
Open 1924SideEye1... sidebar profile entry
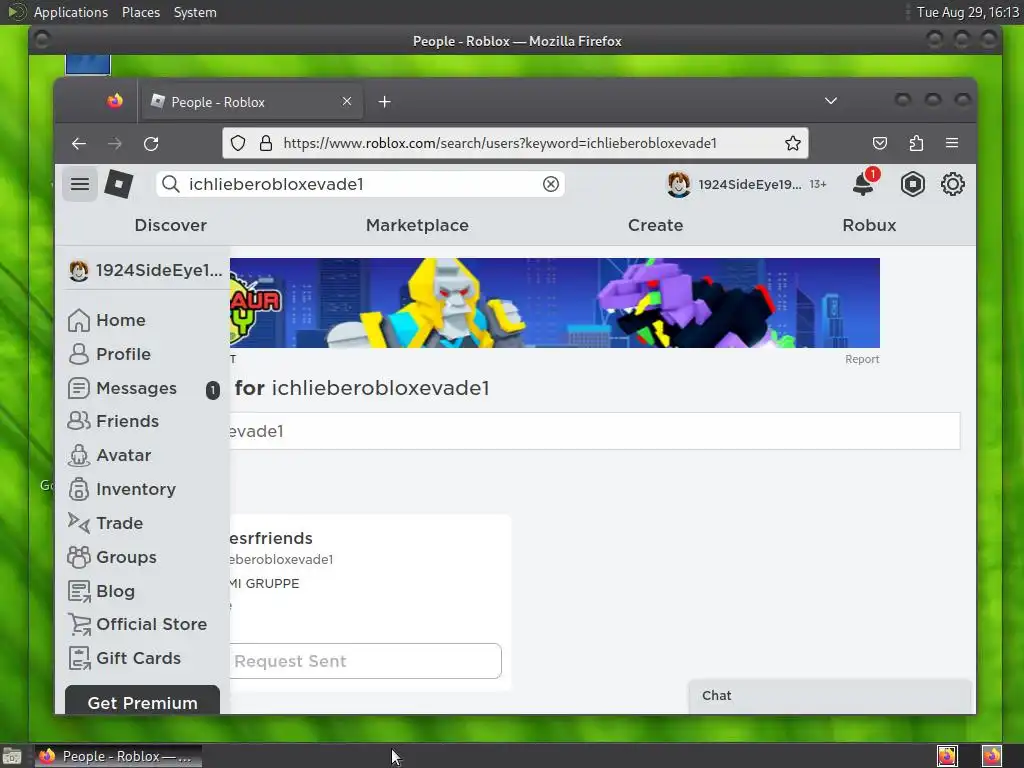(146, 270)
